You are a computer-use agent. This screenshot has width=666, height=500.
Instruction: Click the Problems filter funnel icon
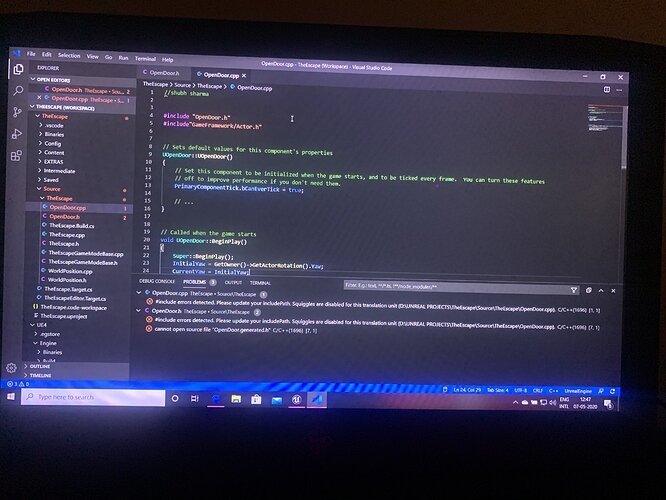pos(574,290)
